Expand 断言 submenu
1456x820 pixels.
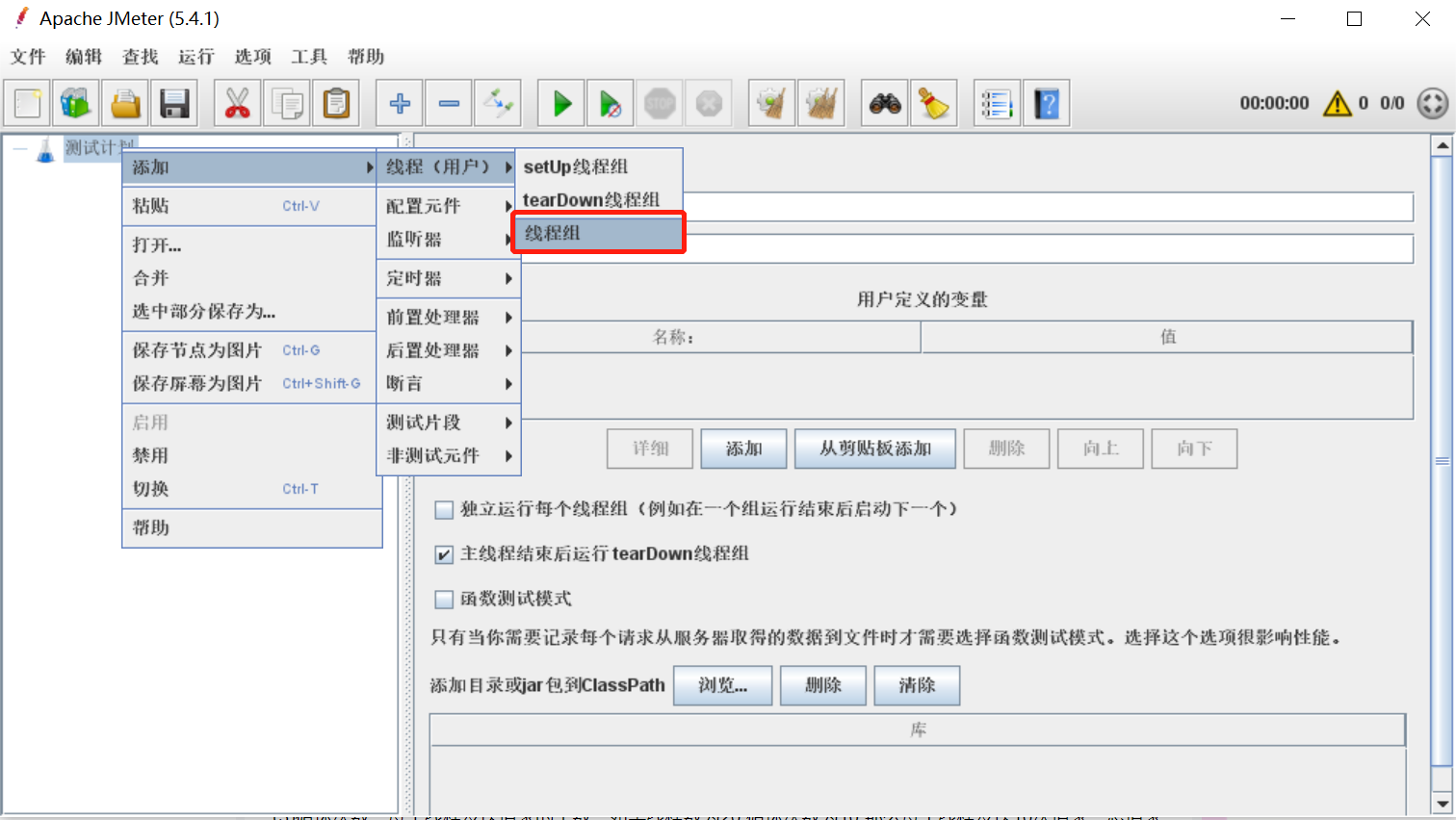tap(449, 384)
